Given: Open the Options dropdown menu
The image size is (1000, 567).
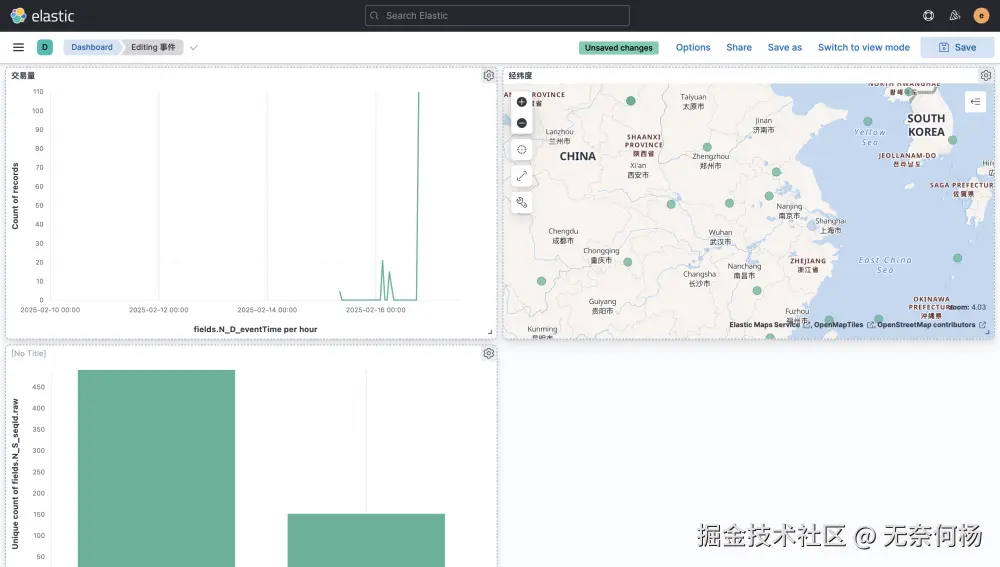Looking at the screenshot, I should coord(693,47).
